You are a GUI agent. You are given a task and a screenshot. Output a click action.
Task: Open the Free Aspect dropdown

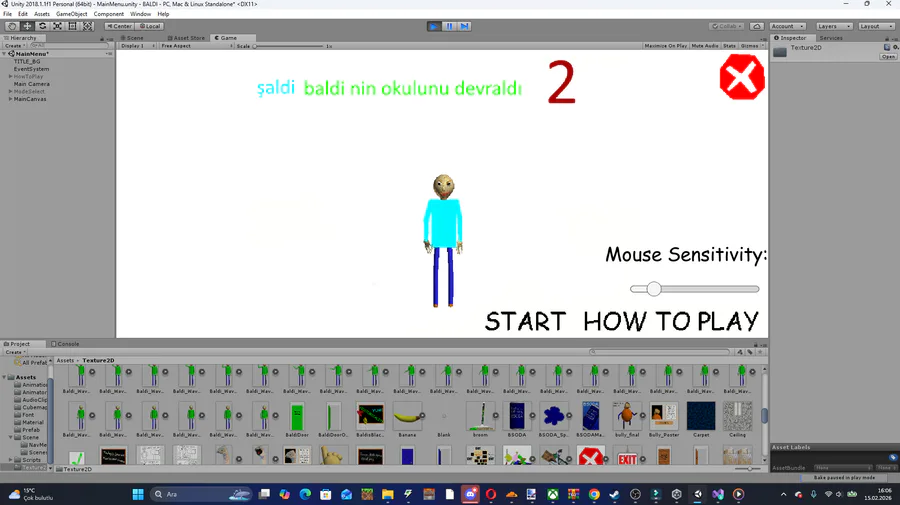point(196,46)
